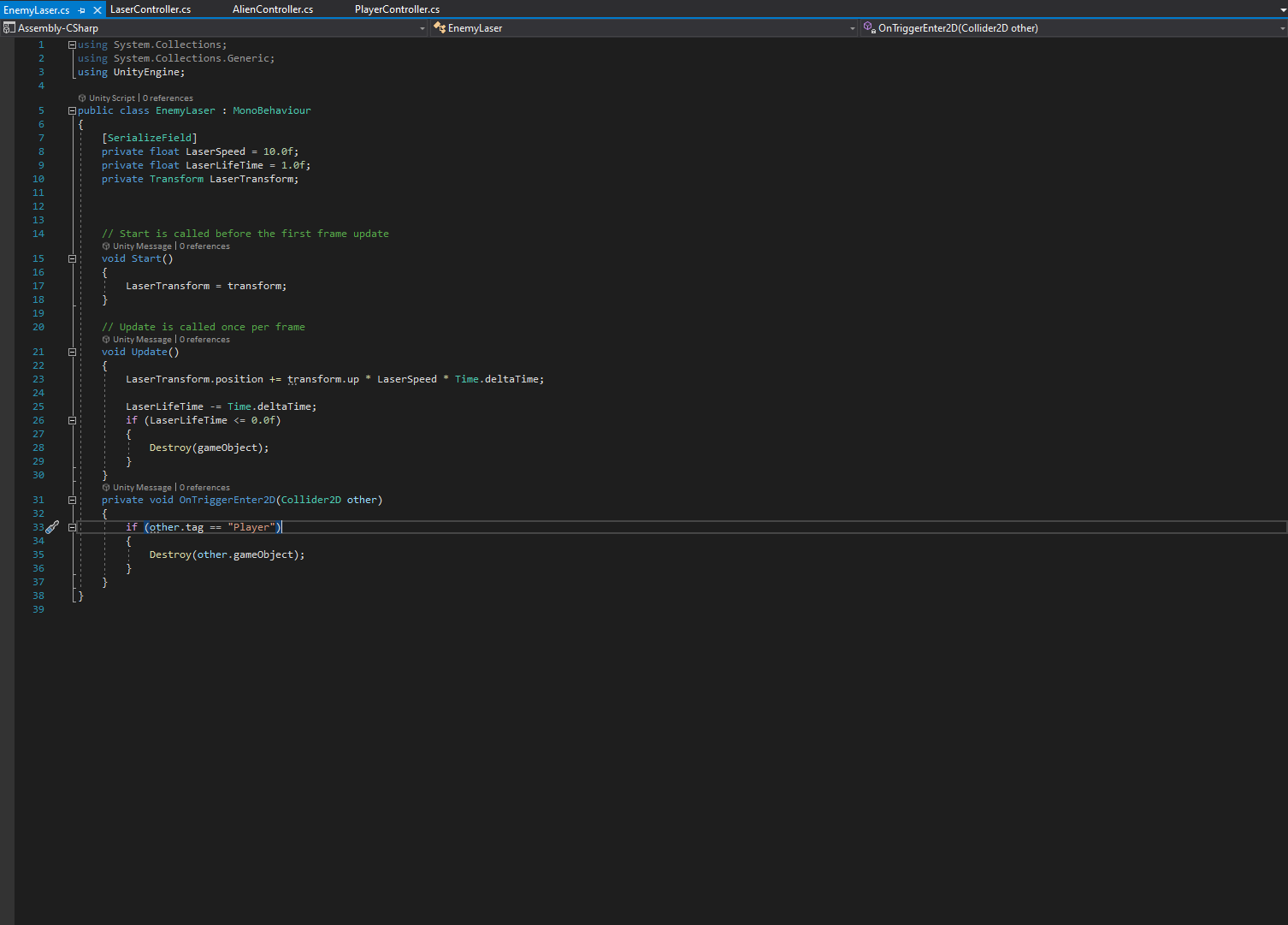Click the Unity icon above void Start()
This screenshot has width=1288, height=925.
click(x=106, y=246)
